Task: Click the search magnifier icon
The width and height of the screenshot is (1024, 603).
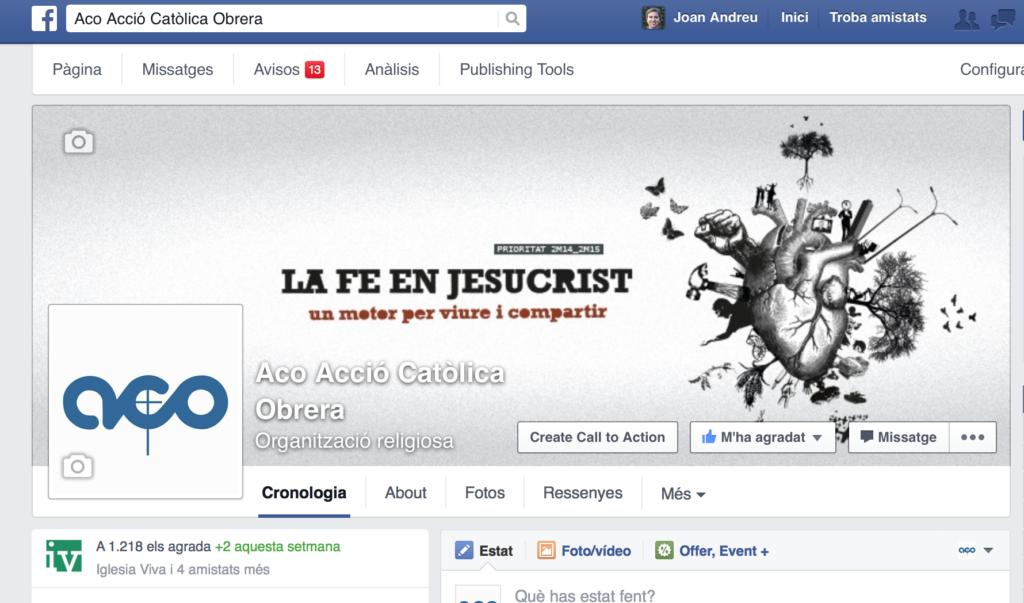Action: [512, 19]
